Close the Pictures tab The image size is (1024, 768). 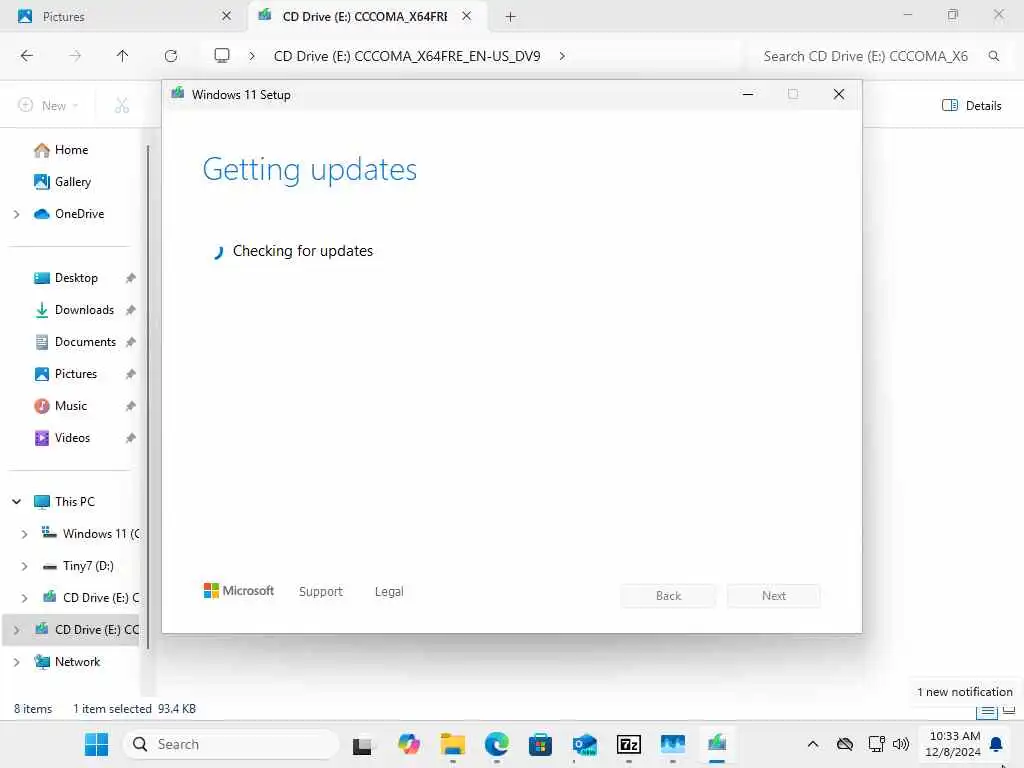[226, 16]
